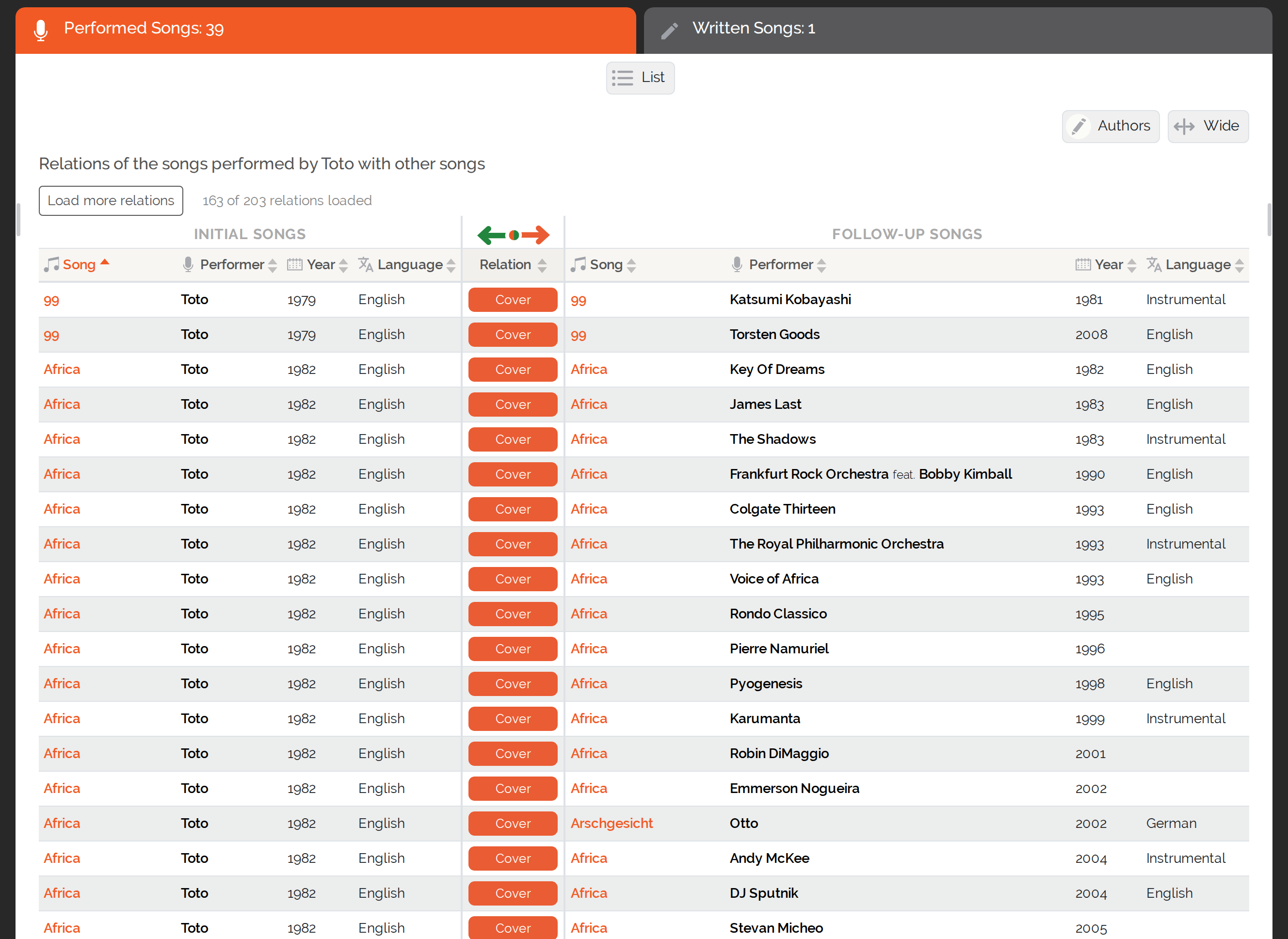Open Pierre Namuriel performer link
The width and height of the screenshot is (1288, 939).
pos(779,648)
